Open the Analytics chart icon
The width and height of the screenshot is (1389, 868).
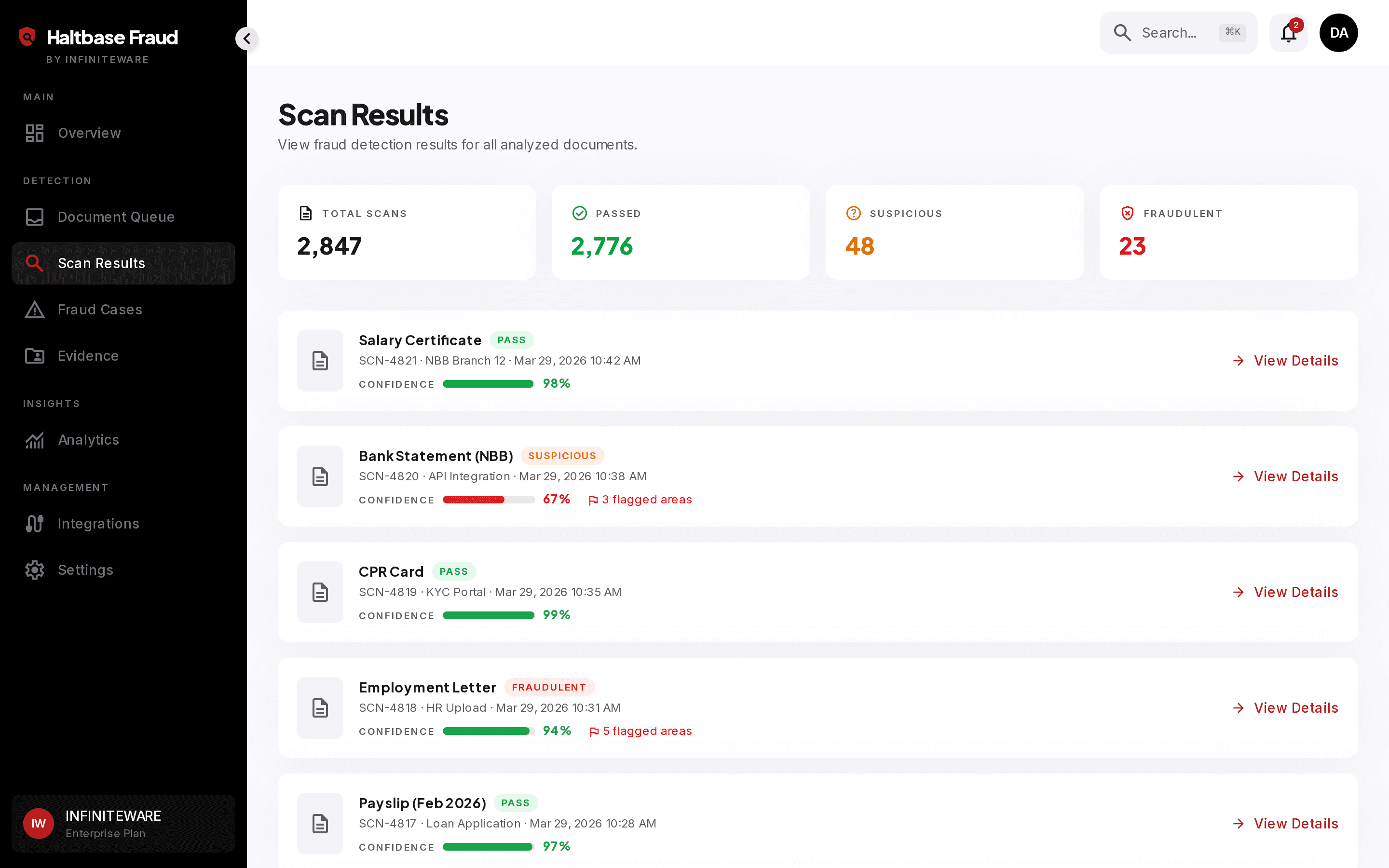click(x=34, y=440)
